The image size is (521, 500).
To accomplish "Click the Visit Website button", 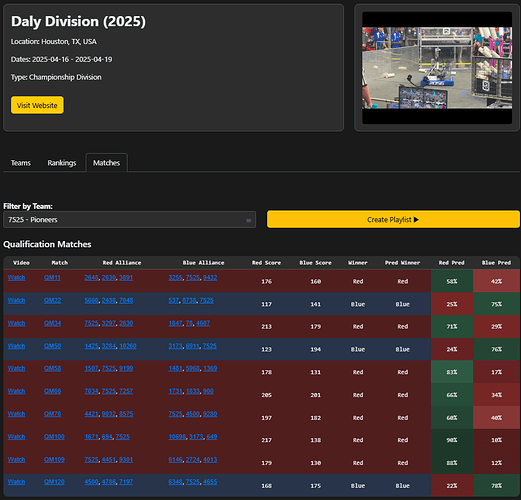I will (x=37, y=105).
